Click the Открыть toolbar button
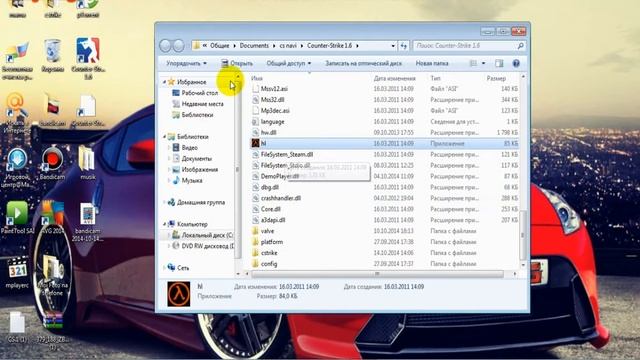Screen dimensions: 640x360 click(237, 63)
